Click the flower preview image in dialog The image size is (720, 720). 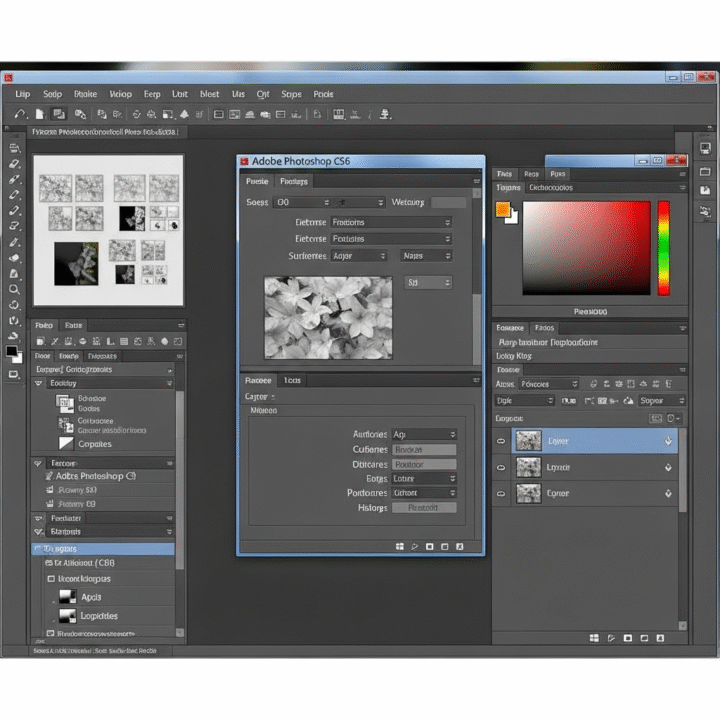328,318
